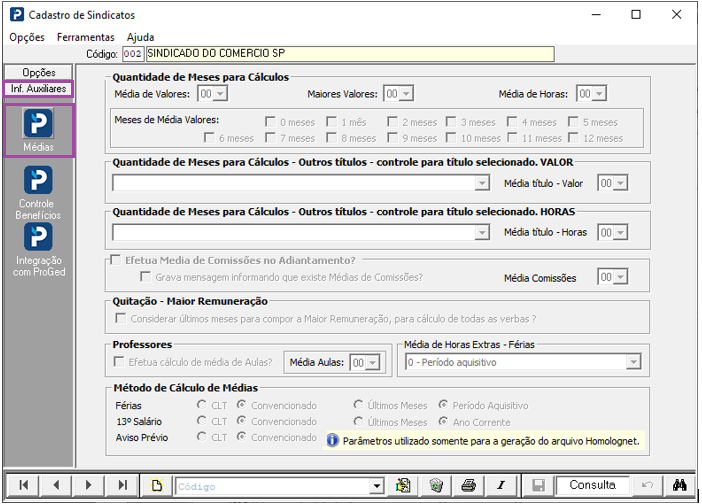Click the sindicato name text field
This screenshot has height=504, width=702.
click(349, 54)
